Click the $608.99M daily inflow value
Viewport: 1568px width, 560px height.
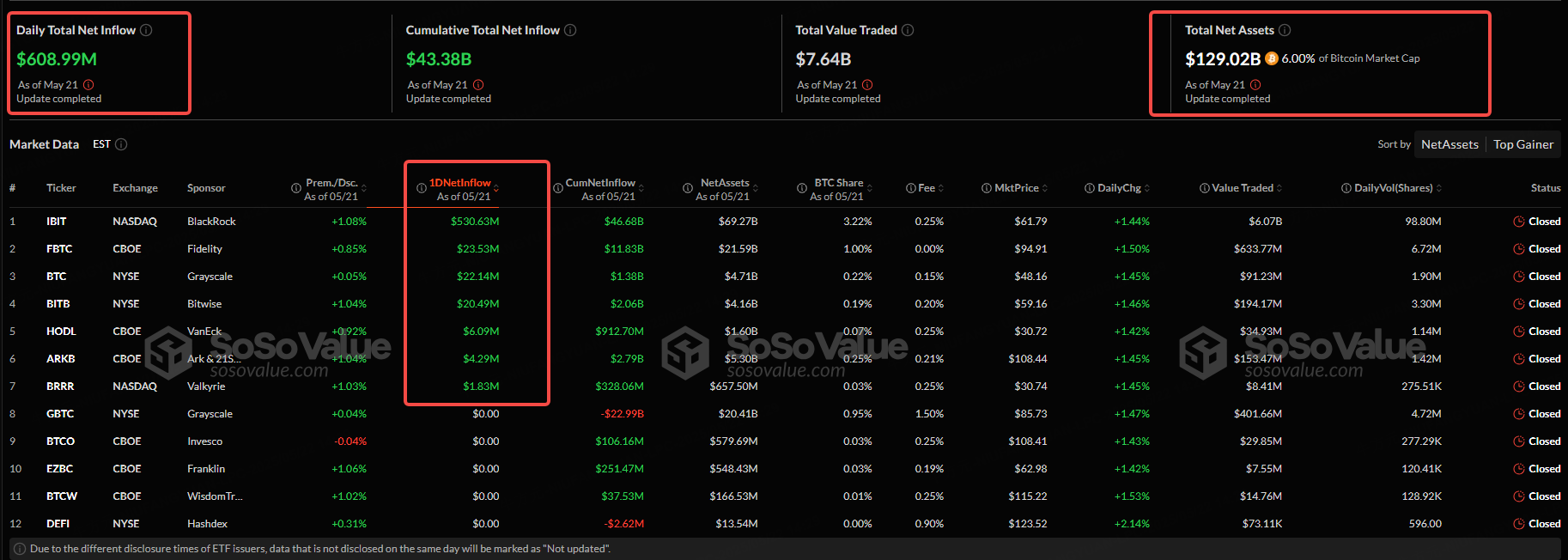pos(57,59)
